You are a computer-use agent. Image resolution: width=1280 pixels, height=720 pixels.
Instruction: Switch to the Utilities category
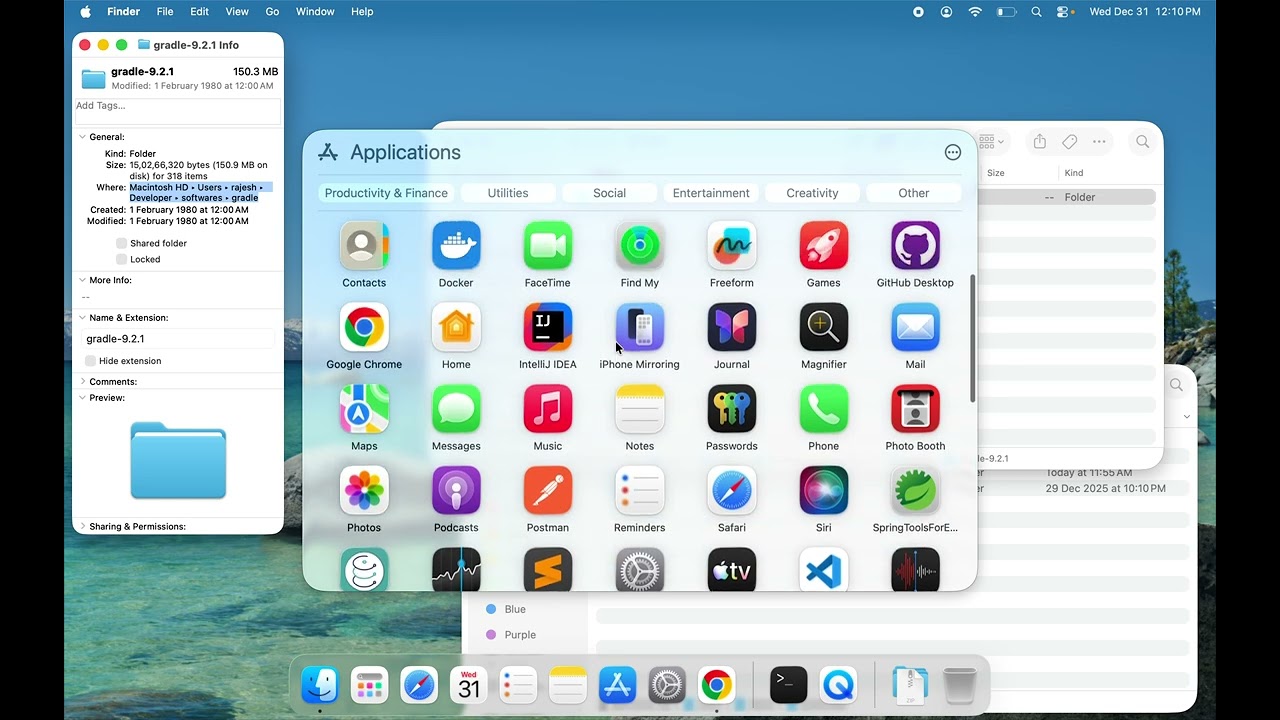click(x=508, y=193)
